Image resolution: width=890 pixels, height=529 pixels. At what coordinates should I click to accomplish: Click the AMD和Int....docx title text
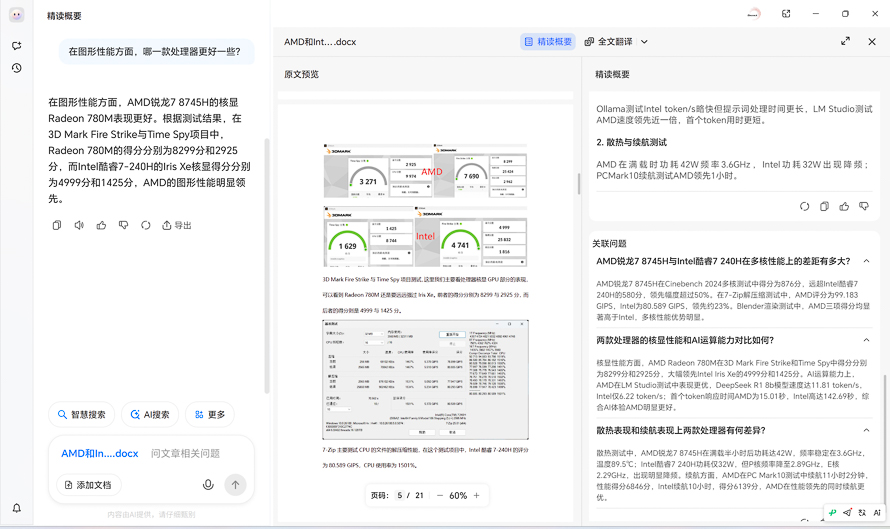320,42
